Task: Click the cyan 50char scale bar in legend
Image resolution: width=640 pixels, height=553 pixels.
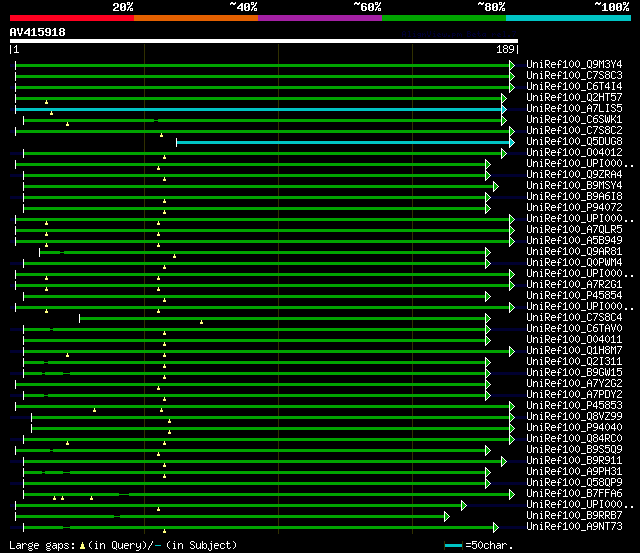Action: click(453, 545)
